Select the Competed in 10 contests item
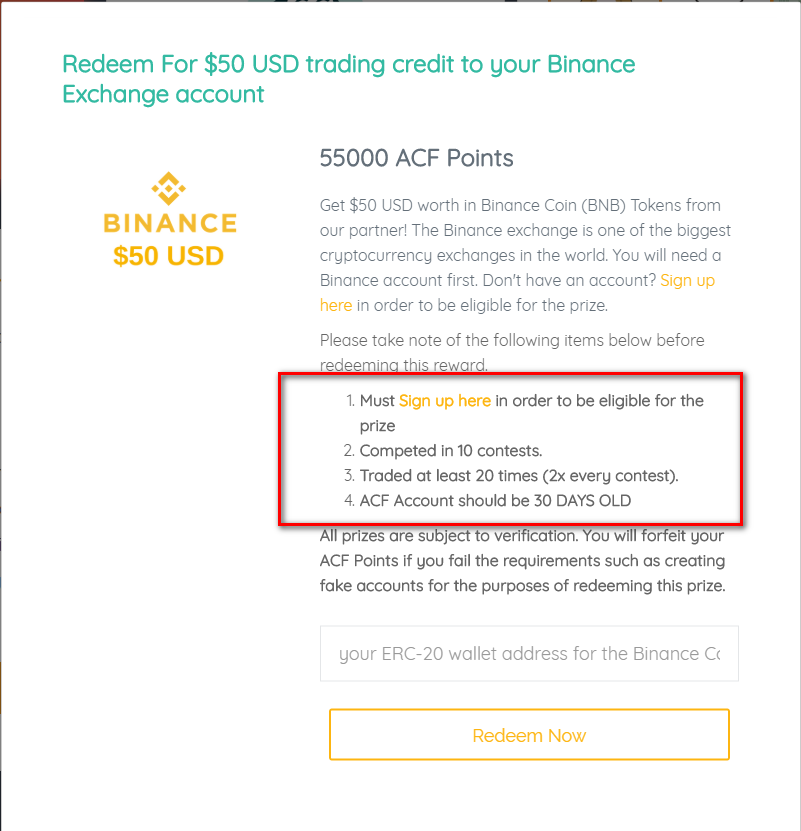 tap(451, 450)
